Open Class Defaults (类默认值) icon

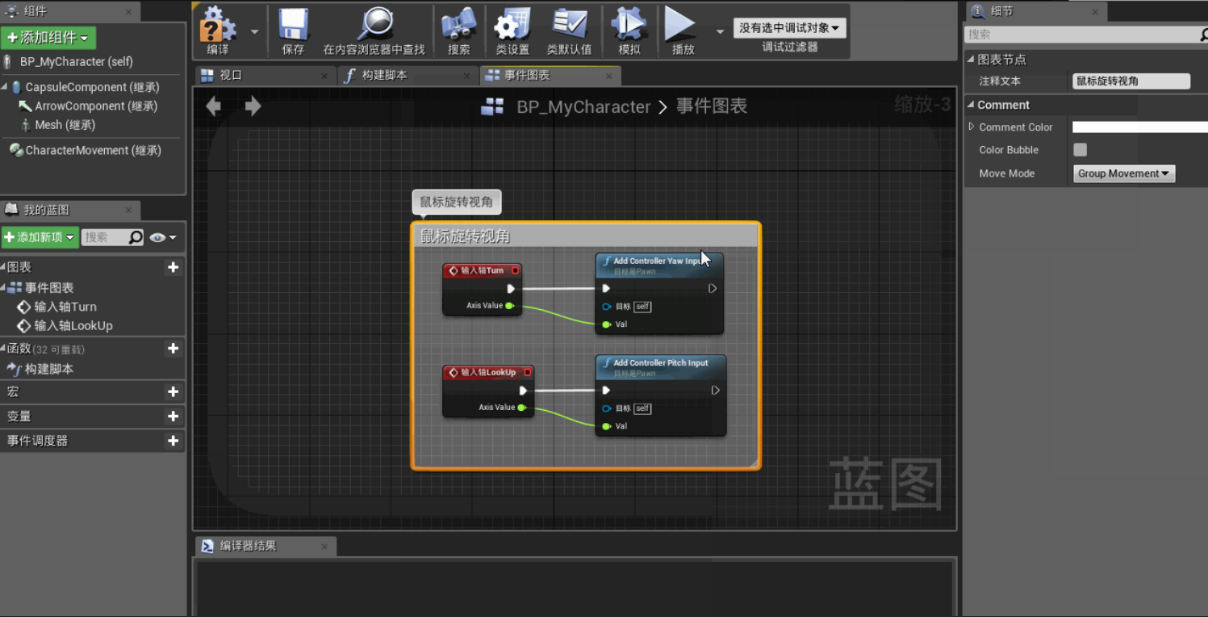tap(569, 24)
